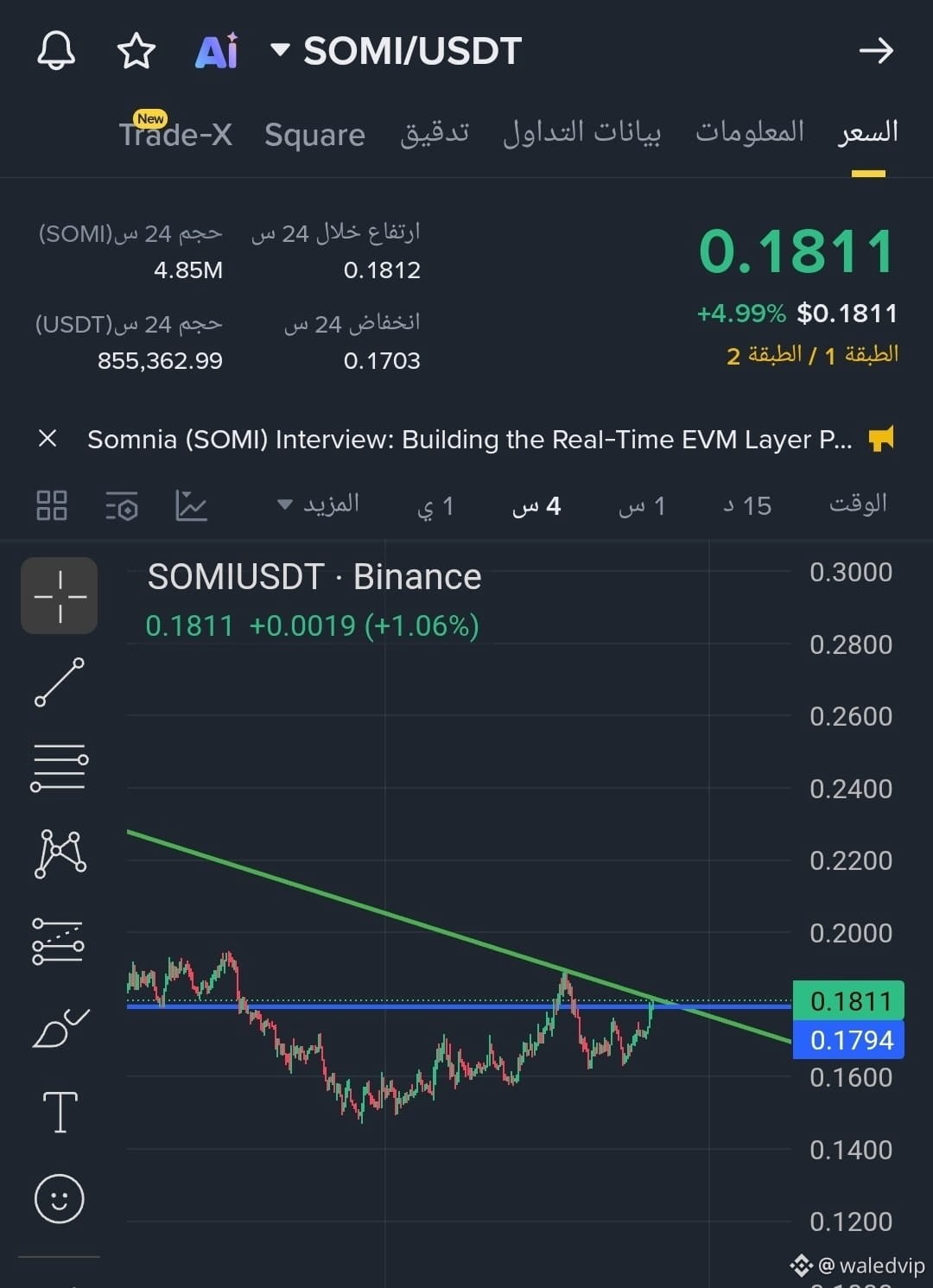Select the price projection forecasting tool

(x=58, y=941)
